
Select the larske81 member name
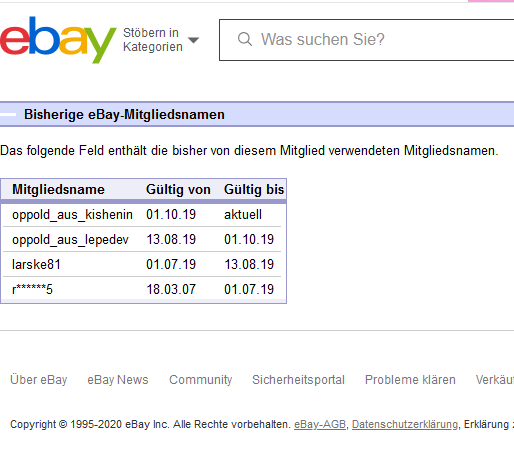pyautogui.click(x=36, y=264)
